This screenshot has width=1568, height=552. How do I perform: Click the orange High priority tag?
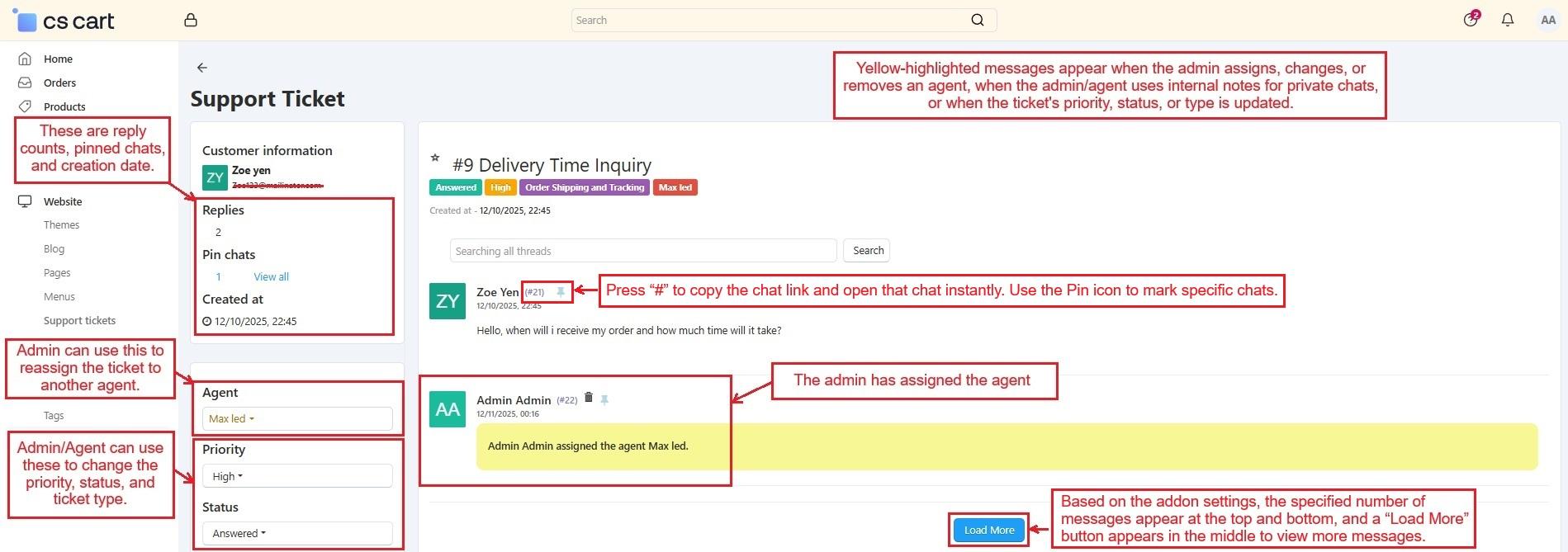[x=500, y=187]
